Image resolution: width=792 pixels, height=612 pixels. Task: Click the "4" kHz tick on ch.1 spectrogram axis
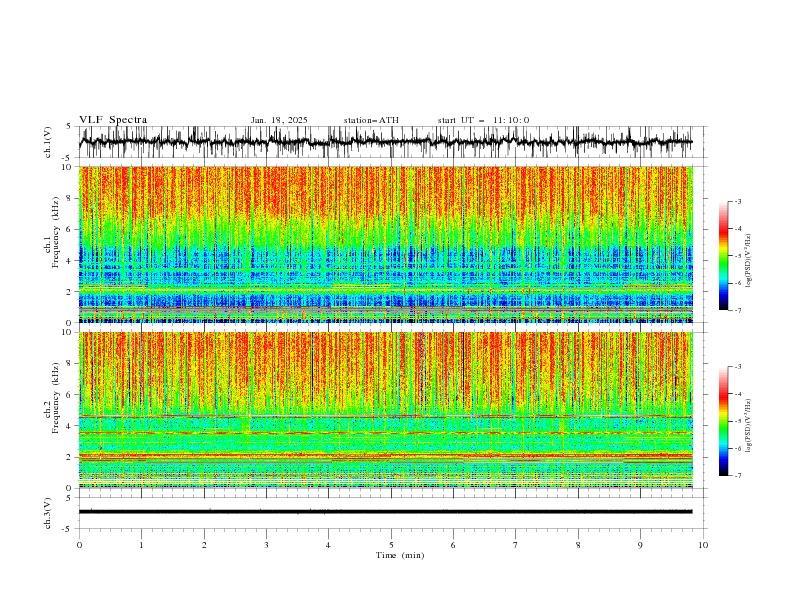70,261
